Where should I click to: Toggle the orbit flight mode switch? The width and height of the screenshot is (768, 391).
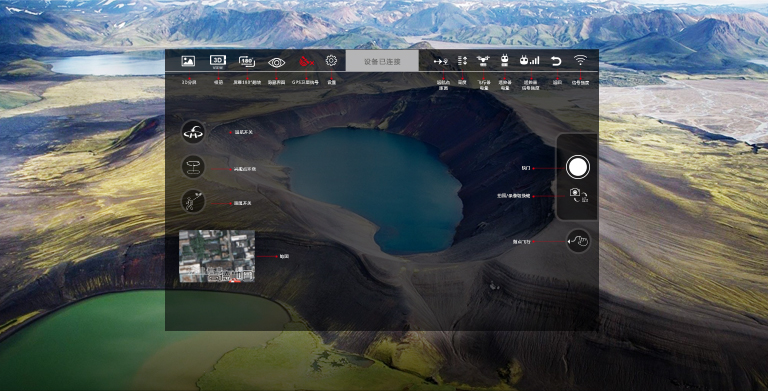193,132
